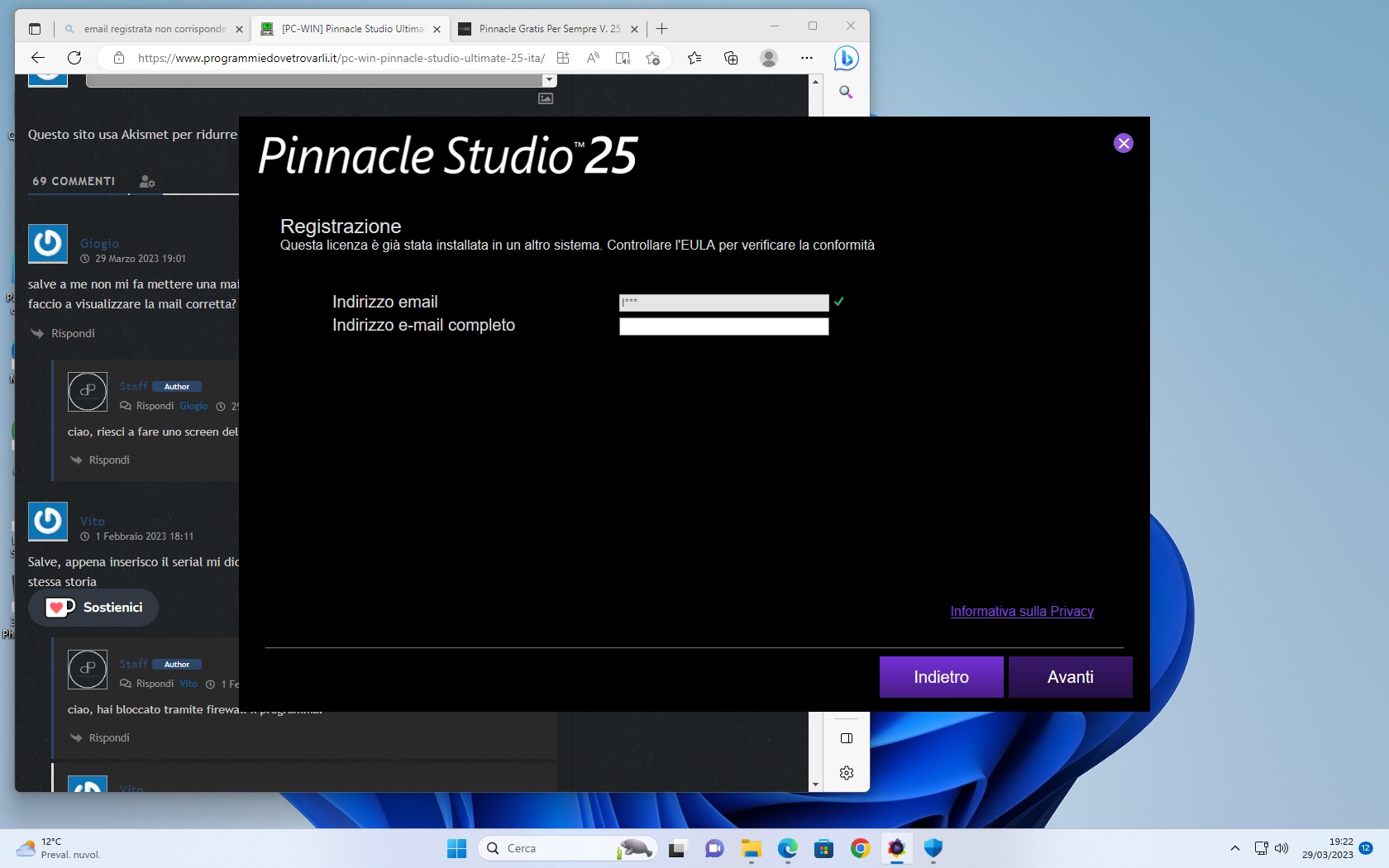This screenshot has height=868, width=1389.
Task: Open Bing chat sidebar button
Action: (846, 58)
